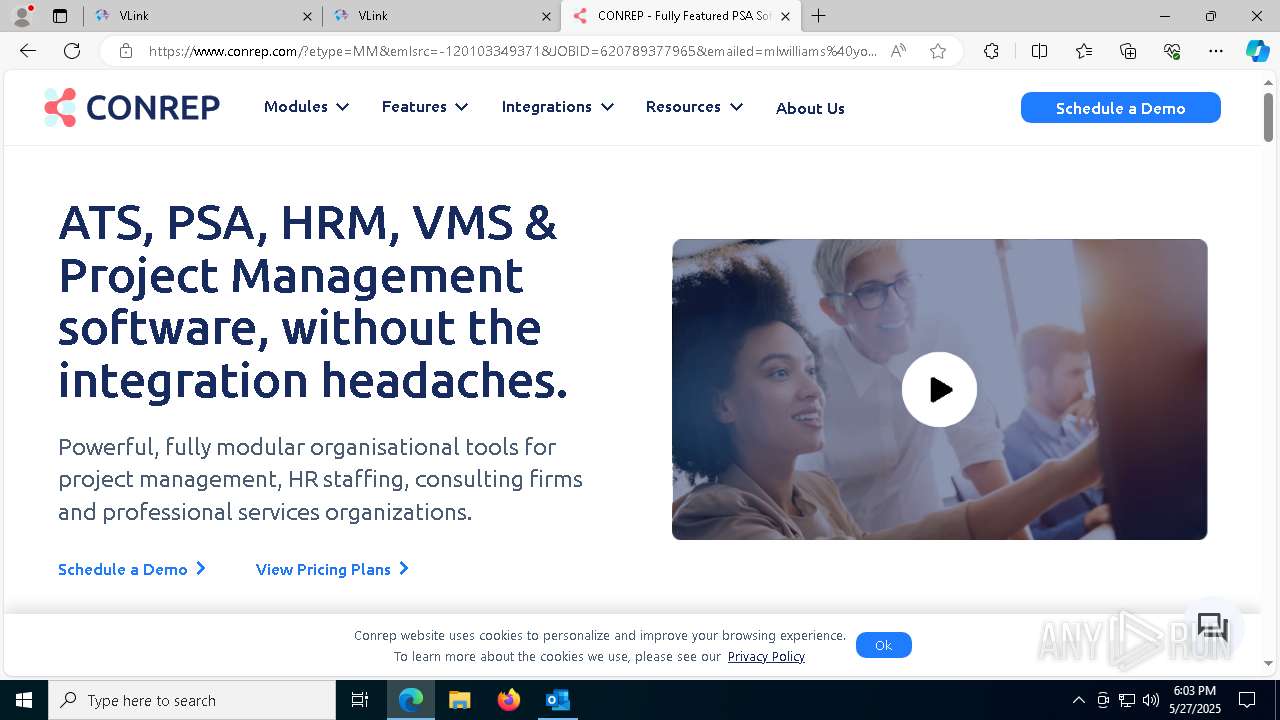1280x720 pixels.
Task: Click the Windows search box
Action: tap(192, 700)
